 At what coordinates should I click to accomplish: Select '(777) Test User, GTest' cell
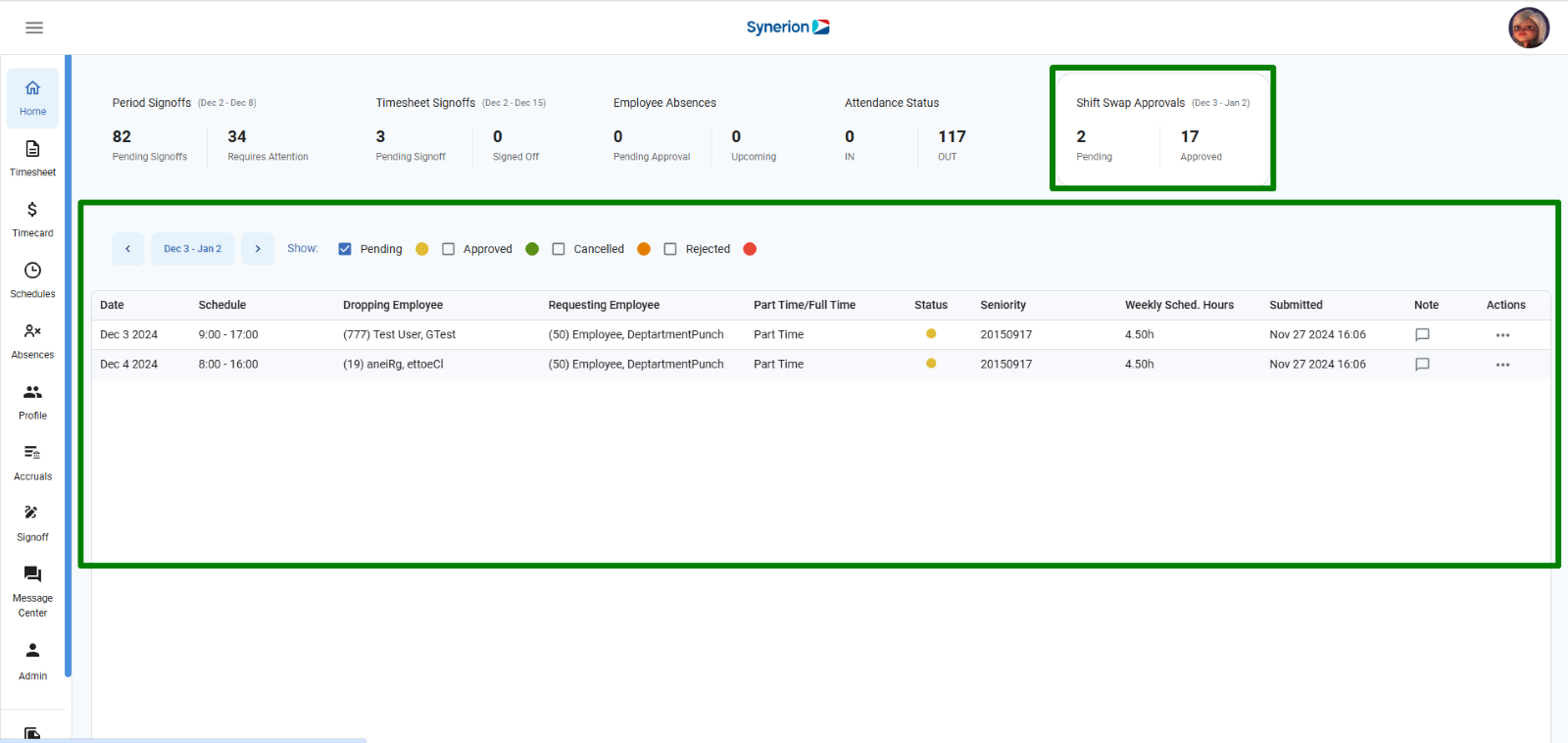click(x=399, y=334)
